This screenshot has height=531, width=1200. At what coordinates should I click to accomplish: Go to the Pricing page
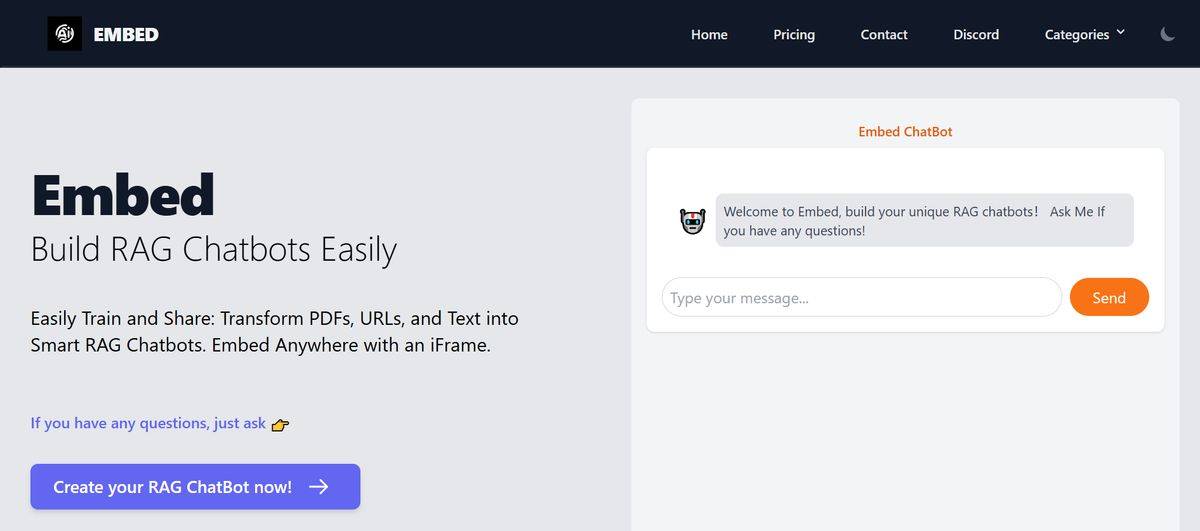[x=794, y=35]
